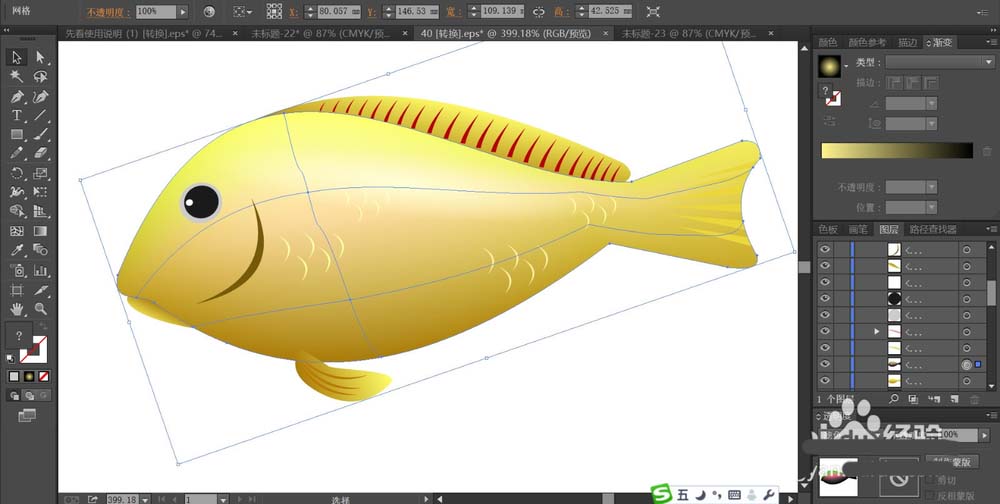Open the gradient 不透明度 dropdown
This screenshot has width=1000, height=504.
(x=932, y=188)
